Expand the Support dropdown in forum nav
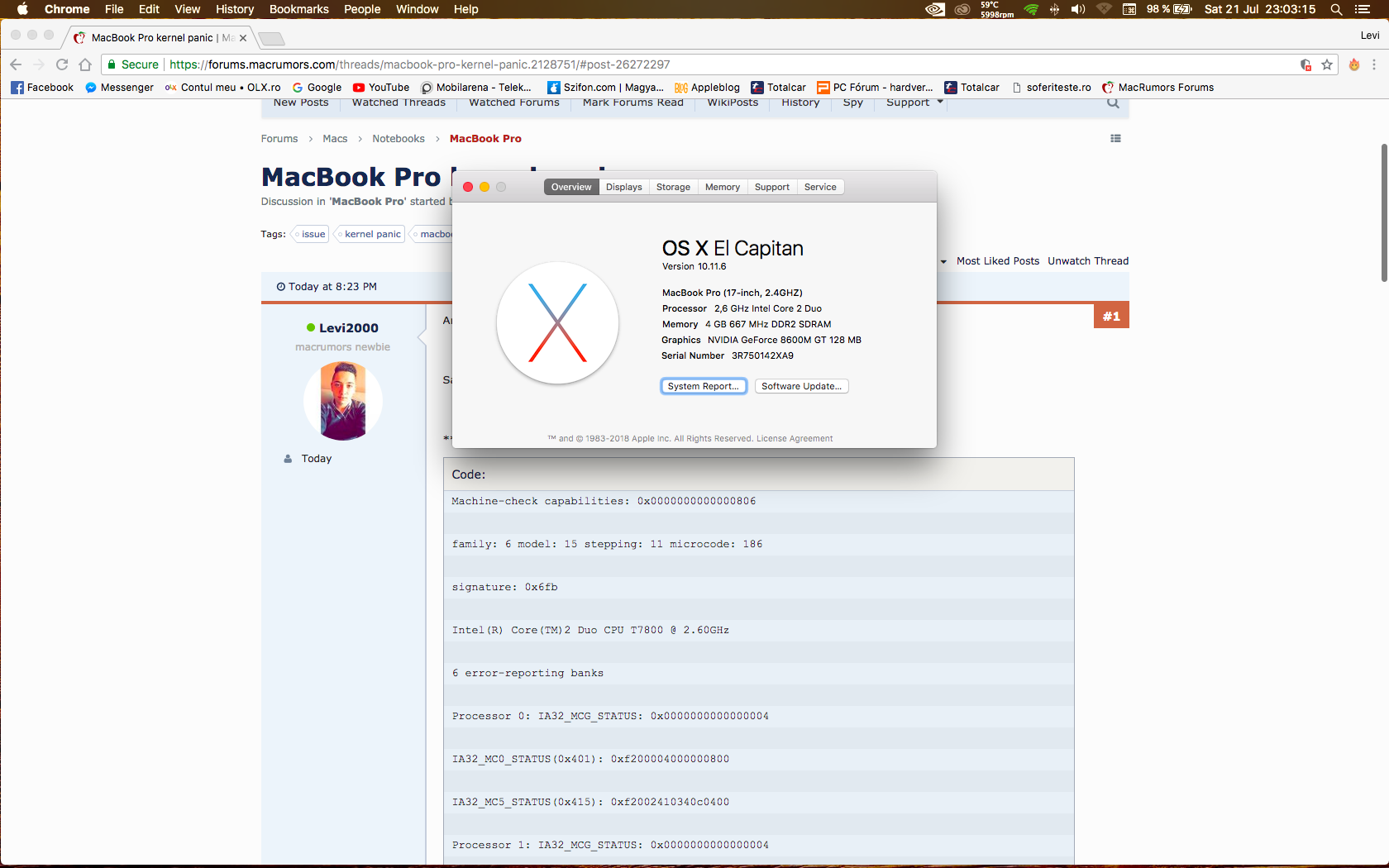Screen dimensions: 1389x868 (914, 103)
